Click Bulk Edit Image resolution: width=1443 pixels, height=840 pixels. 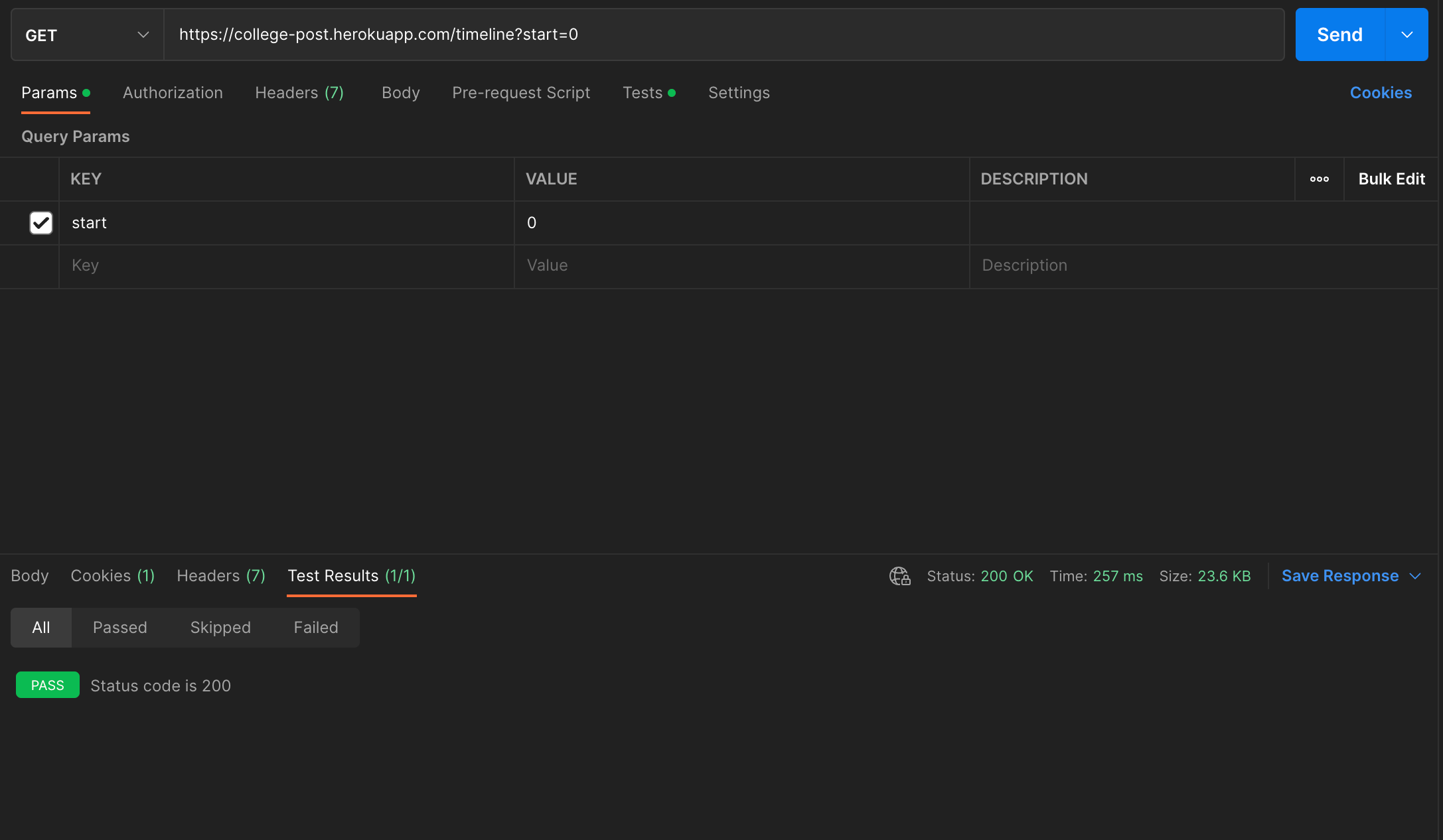(x=1391, y=179)
